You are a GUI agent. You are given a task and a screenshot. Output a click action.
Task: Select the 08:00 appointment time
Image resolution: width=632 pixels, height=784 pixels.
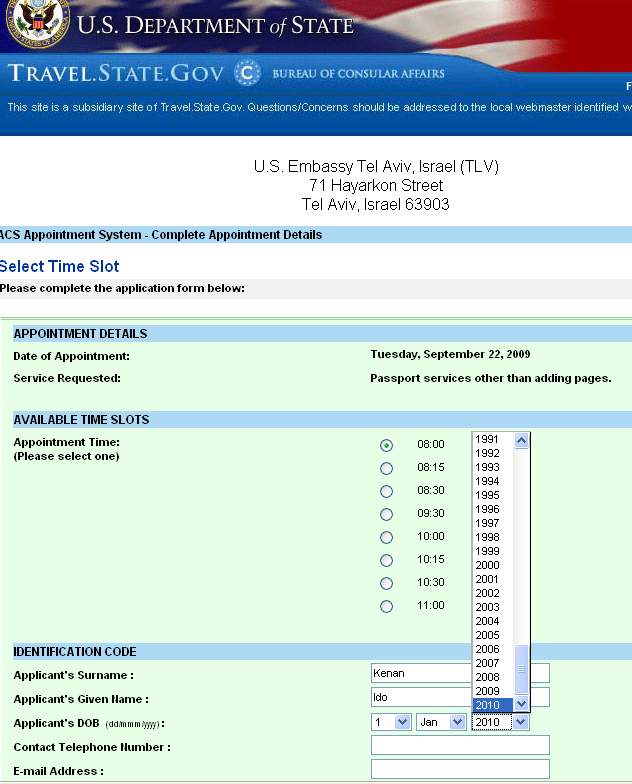coord(387,445)
